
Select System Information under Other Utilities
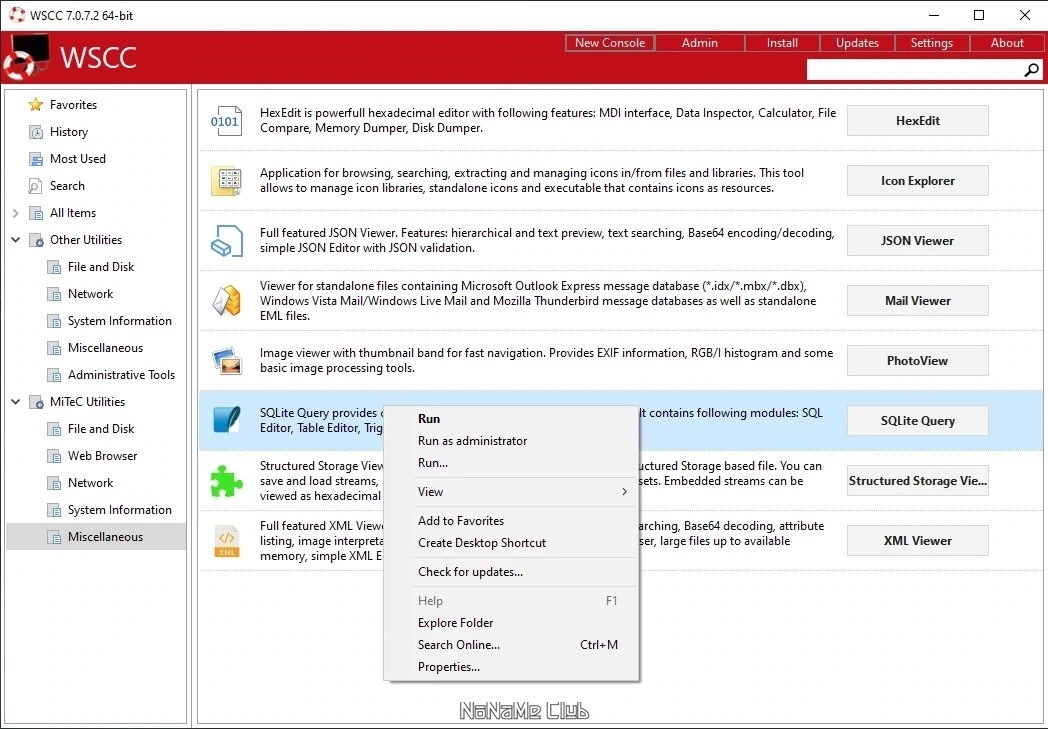pyautogui.click(x=96, y=321)
